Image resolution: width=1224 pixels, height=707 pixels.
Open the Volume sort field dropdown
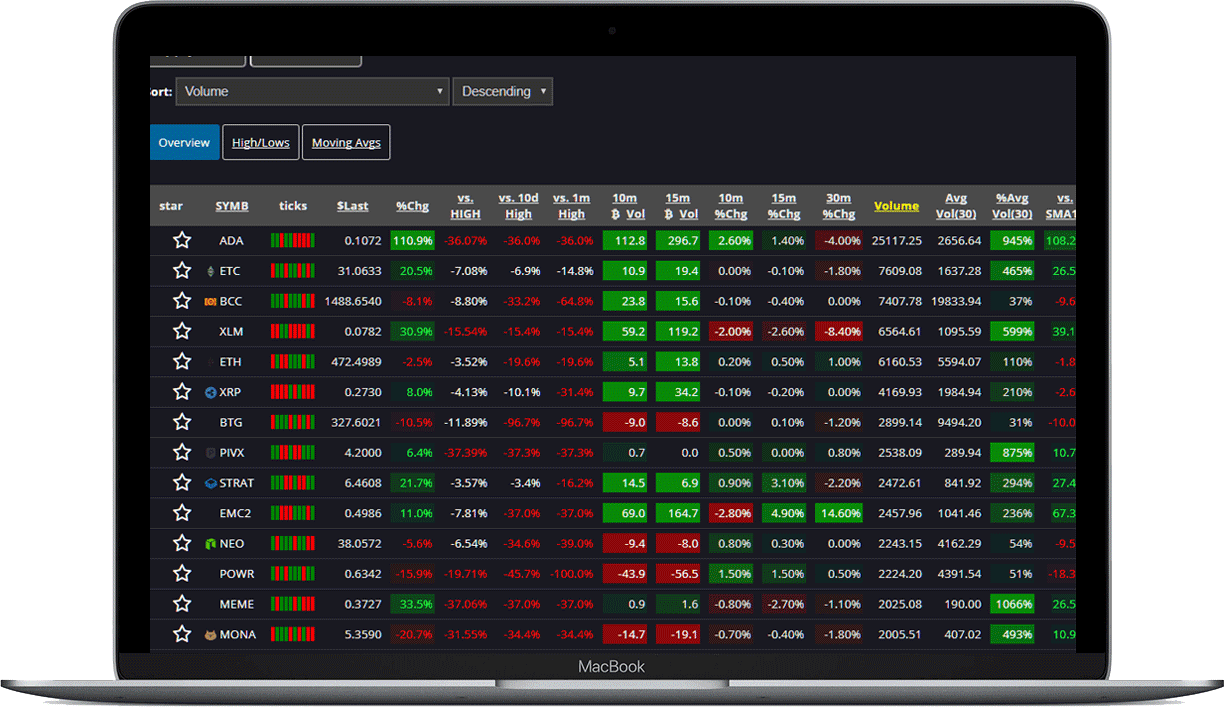[311, 91]
